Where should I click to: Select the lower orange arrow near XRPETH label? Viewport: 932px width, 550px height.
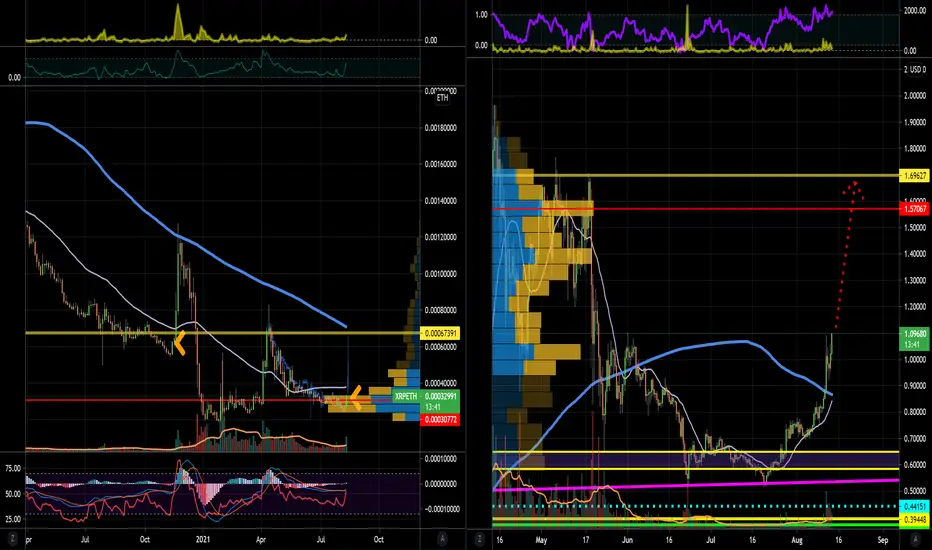pyautogui.click(x=355, y=398)
